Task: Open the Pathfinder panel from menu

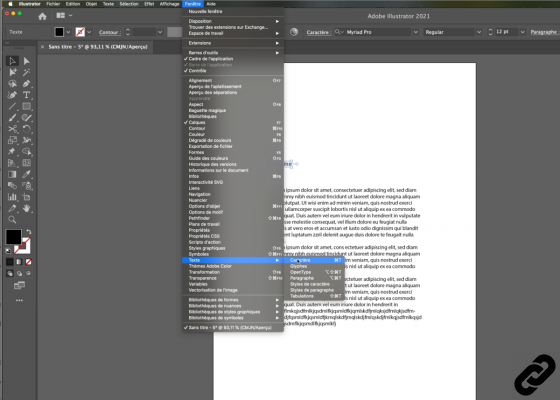Action: point(233,218)
